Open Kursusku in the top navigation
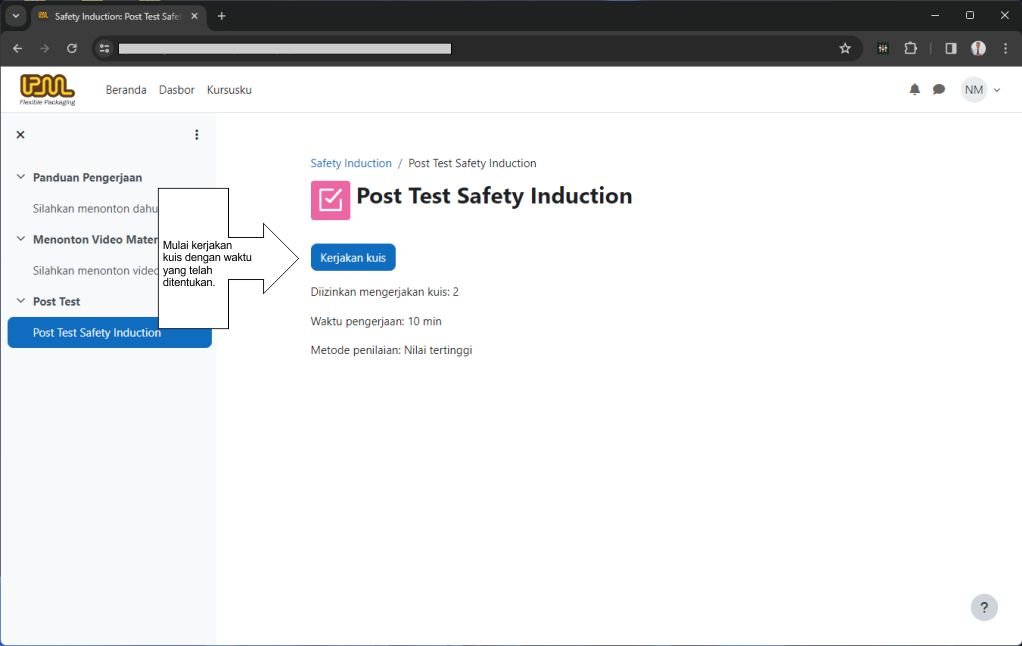1022x646 pixels. (229, 90)
